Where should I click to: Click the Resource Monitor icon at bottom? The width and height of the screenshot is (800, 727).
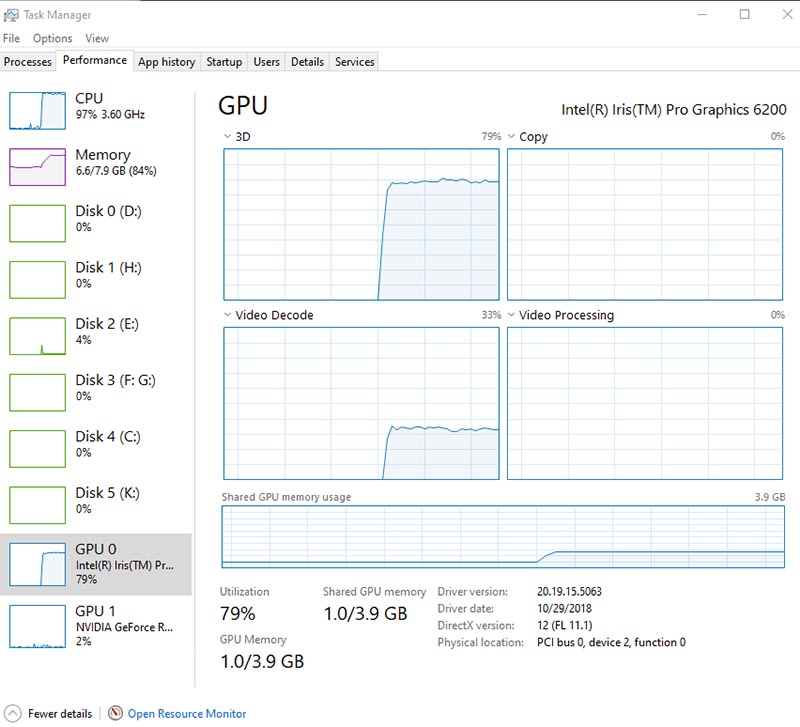point(116,714)
